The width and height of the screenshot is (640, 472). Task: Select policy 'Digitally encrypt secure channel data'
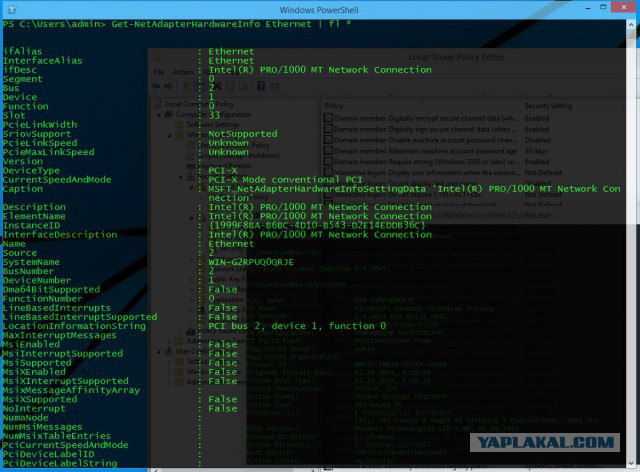tap(426, 118)
